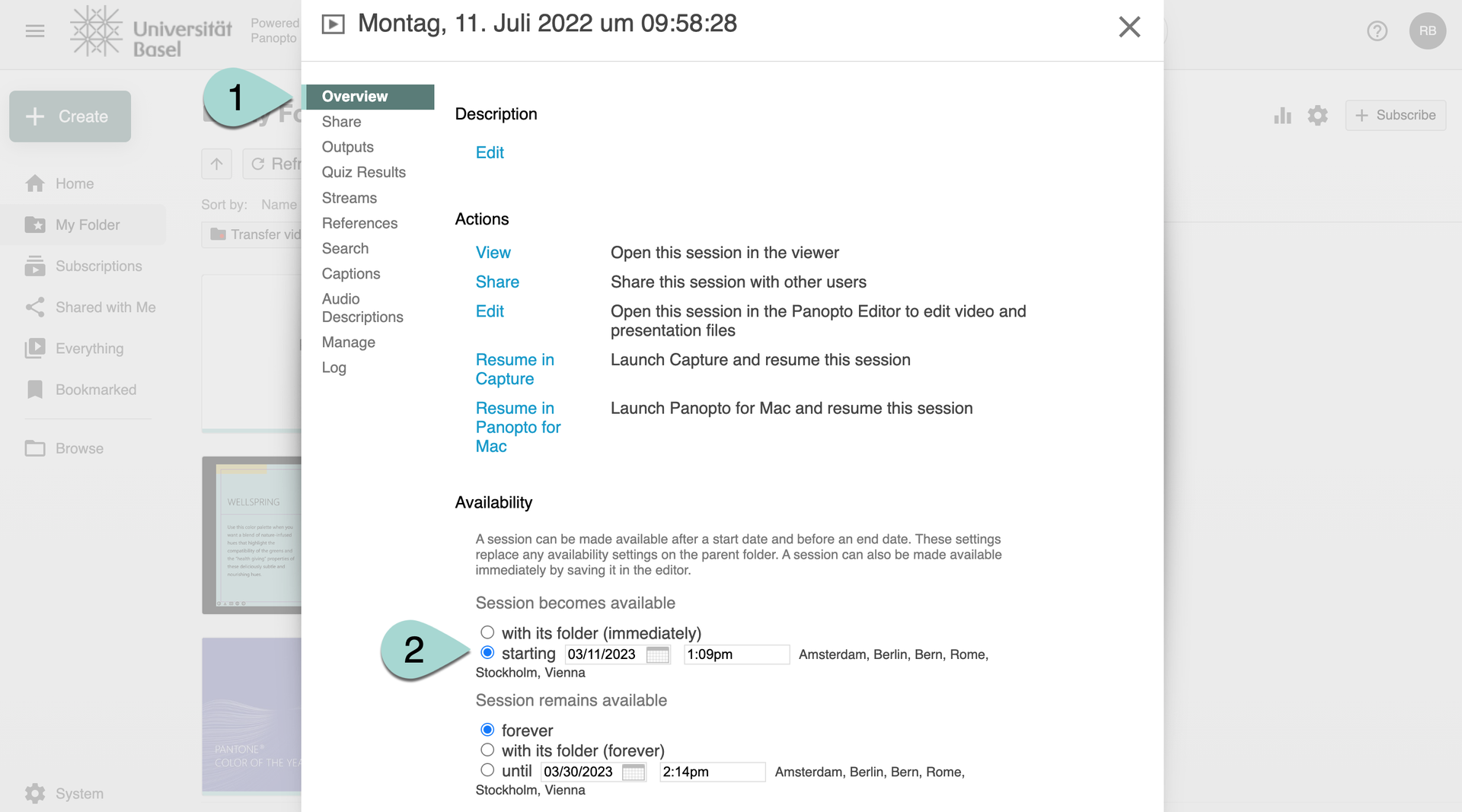
Task: Open the hamburger navigation menu
Action: (35, 31)
